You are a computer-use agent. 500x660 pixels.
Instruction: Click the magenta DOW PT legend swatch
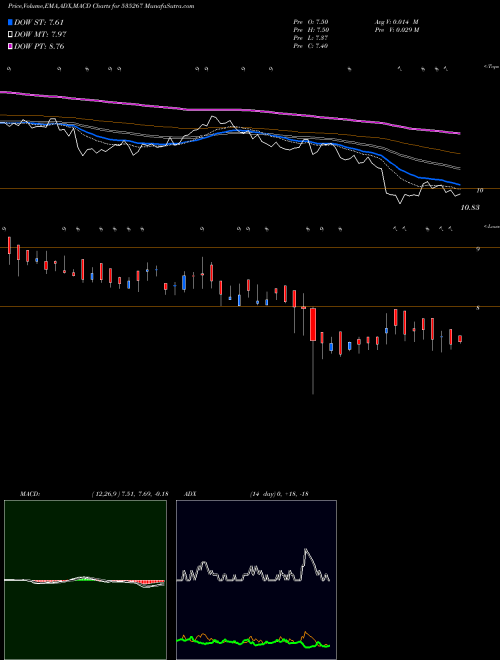pos(10,46)
